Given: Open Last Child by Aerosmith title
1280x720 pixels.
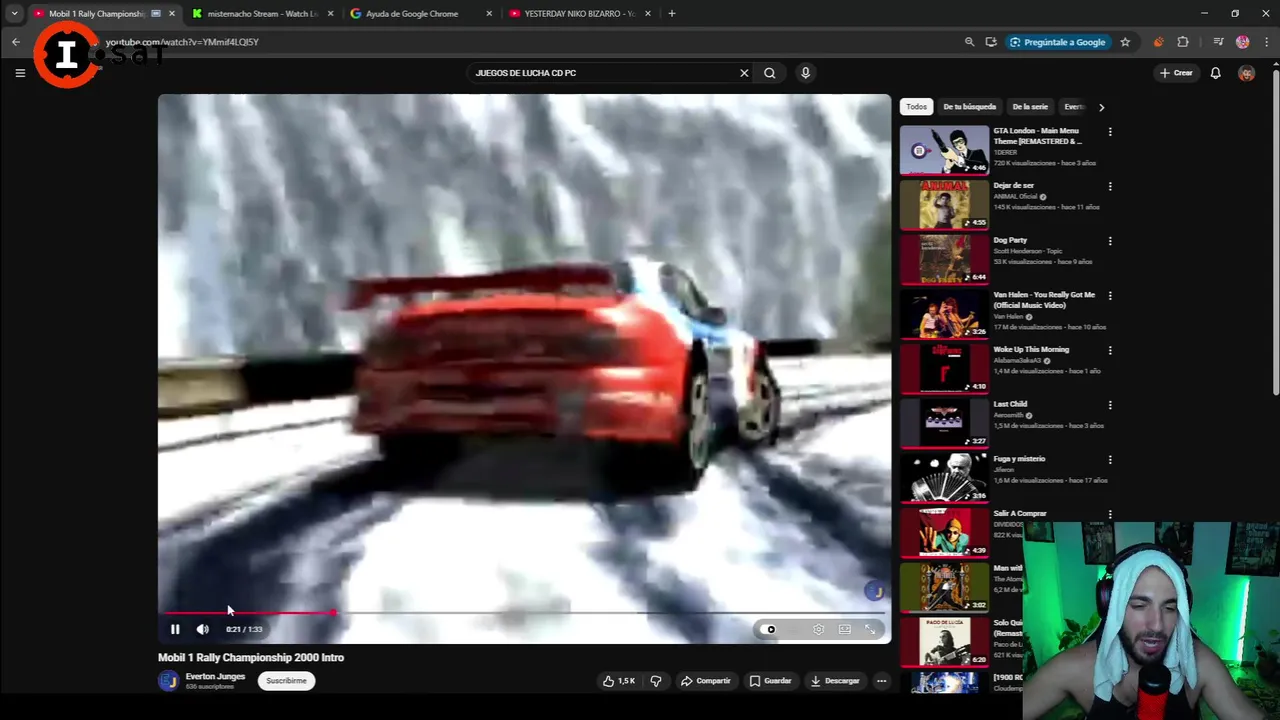Looking at the screenshot, I should click(x=1010, y=404).
